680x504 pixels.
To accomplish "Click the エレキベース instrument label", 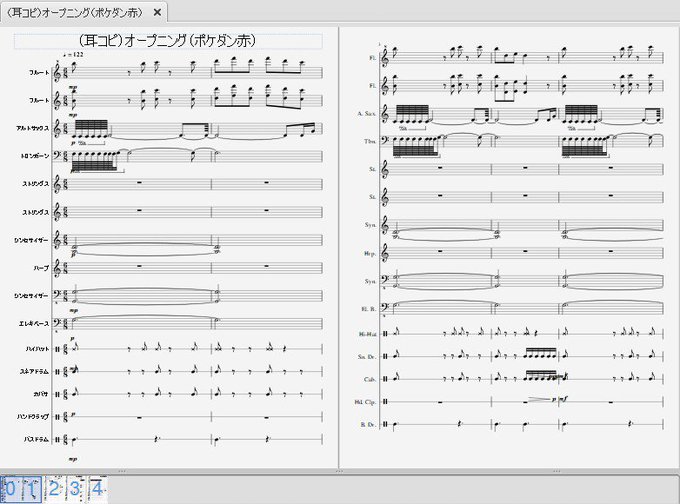I will tap(34, 324).
